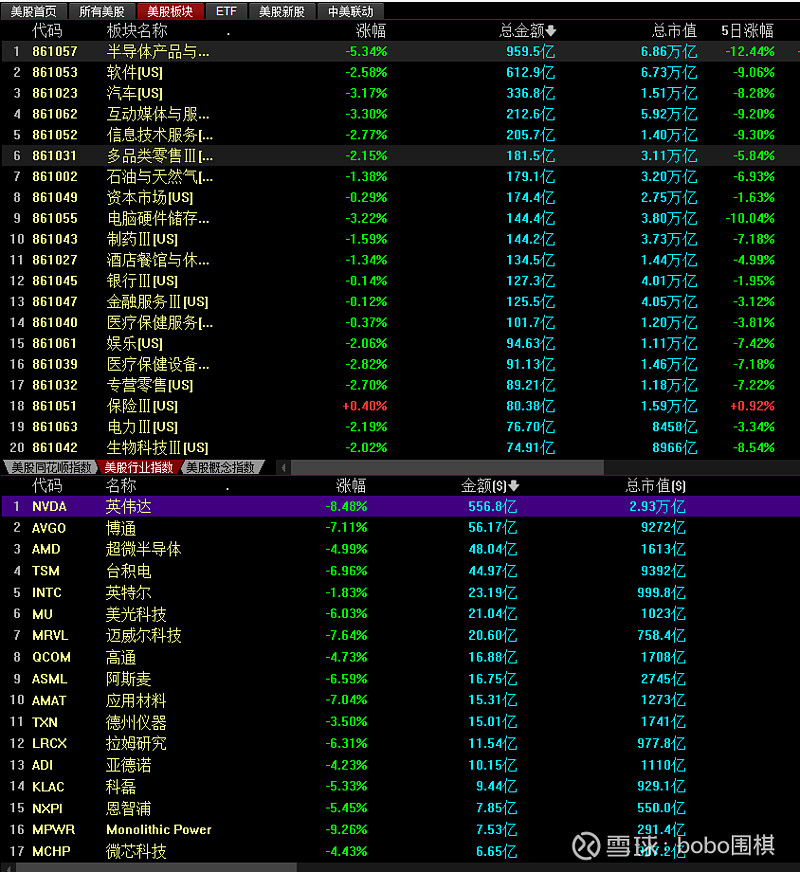Select the 多品类零售Ⅲ sector row
Image resolution: width=800 pixels, height=872 pixels.
400,156
